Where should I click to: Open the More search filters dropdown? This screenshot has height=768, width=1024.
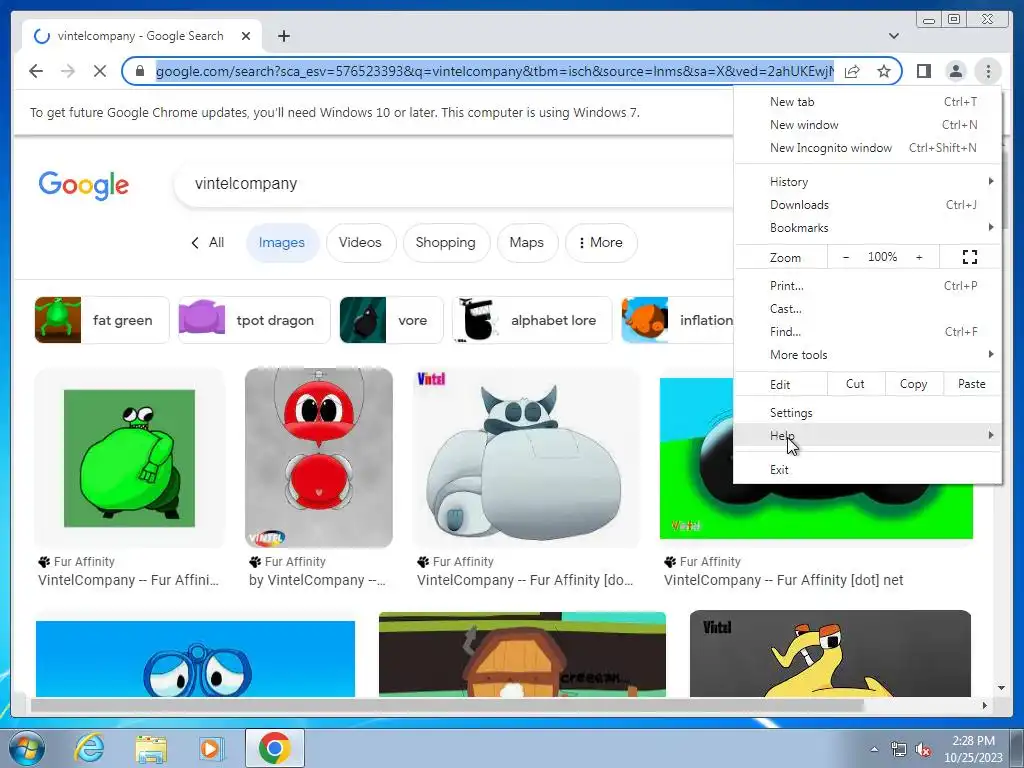tap(601, 243)
